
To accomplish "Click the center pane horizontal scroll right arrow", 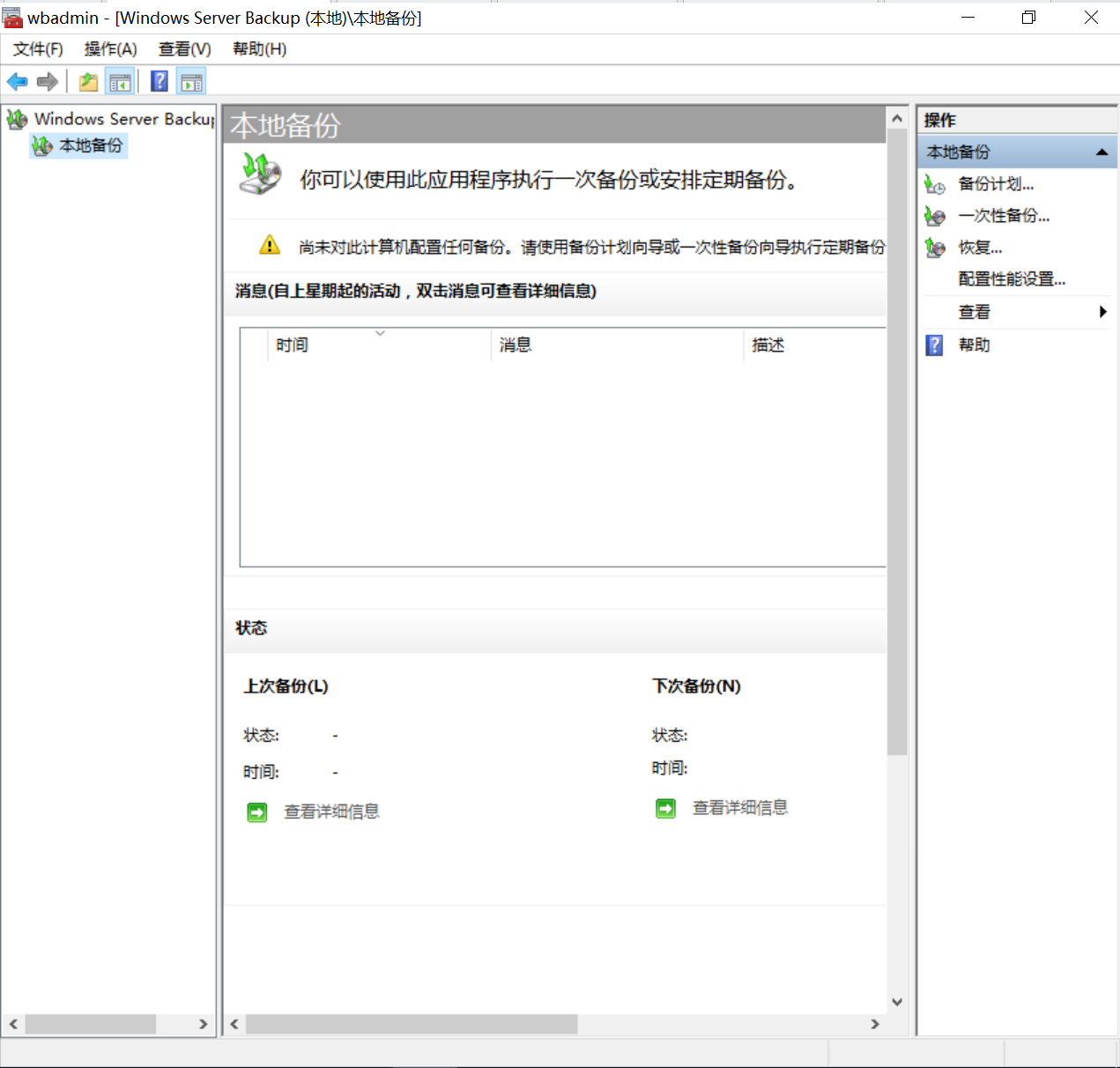I will coord(875,1024).
